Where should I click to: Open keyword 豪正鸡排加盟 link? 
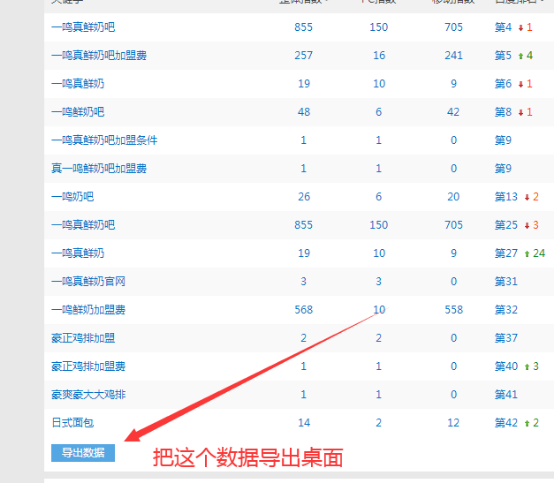83,338
